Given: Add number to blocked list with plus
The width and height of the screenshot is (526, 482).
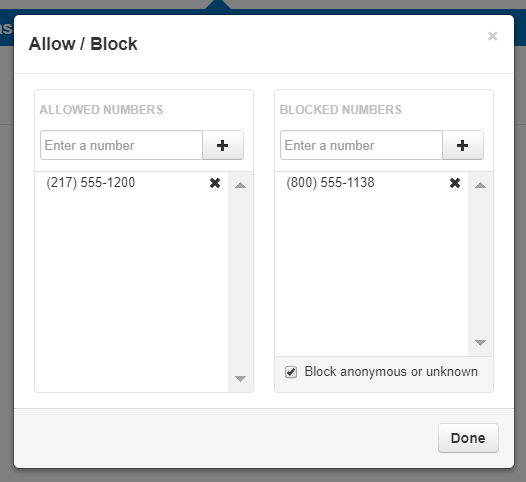Looking at the screenshot, I should click(x=463, y=145).
